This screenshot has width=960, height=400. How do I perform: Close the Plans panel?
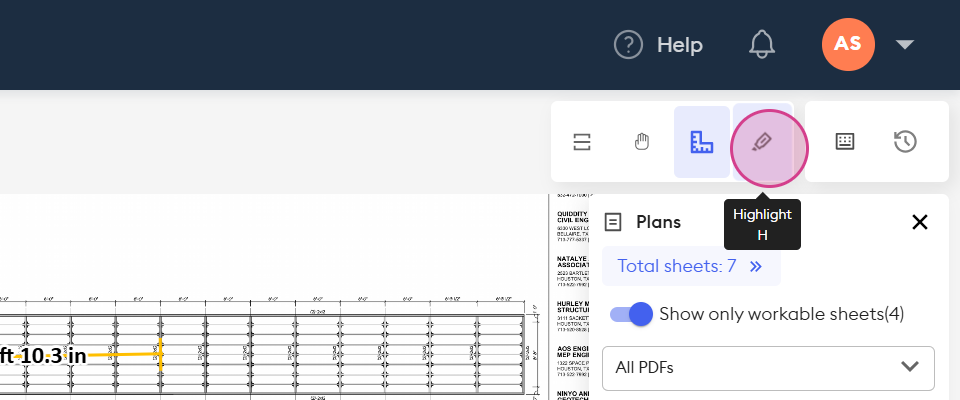coord(920,222)
